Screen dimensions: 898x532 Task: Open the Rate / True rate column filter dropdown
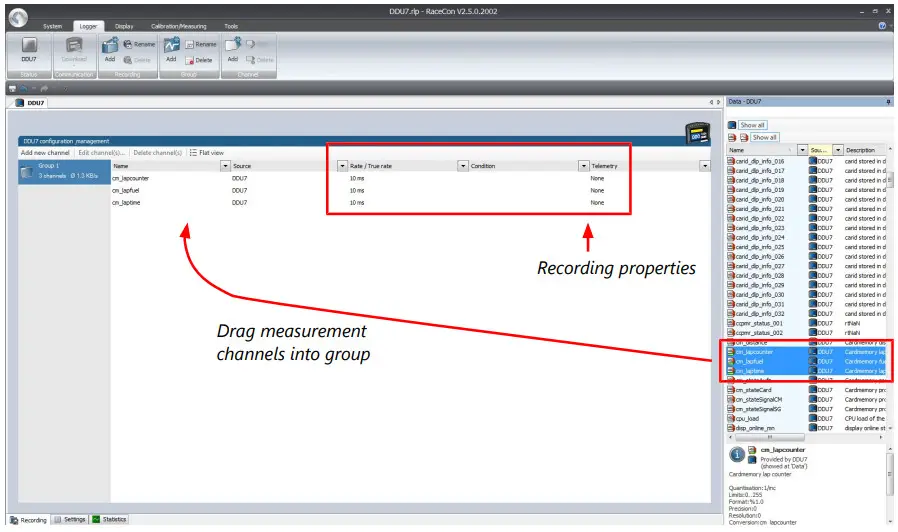click(463, 166)
